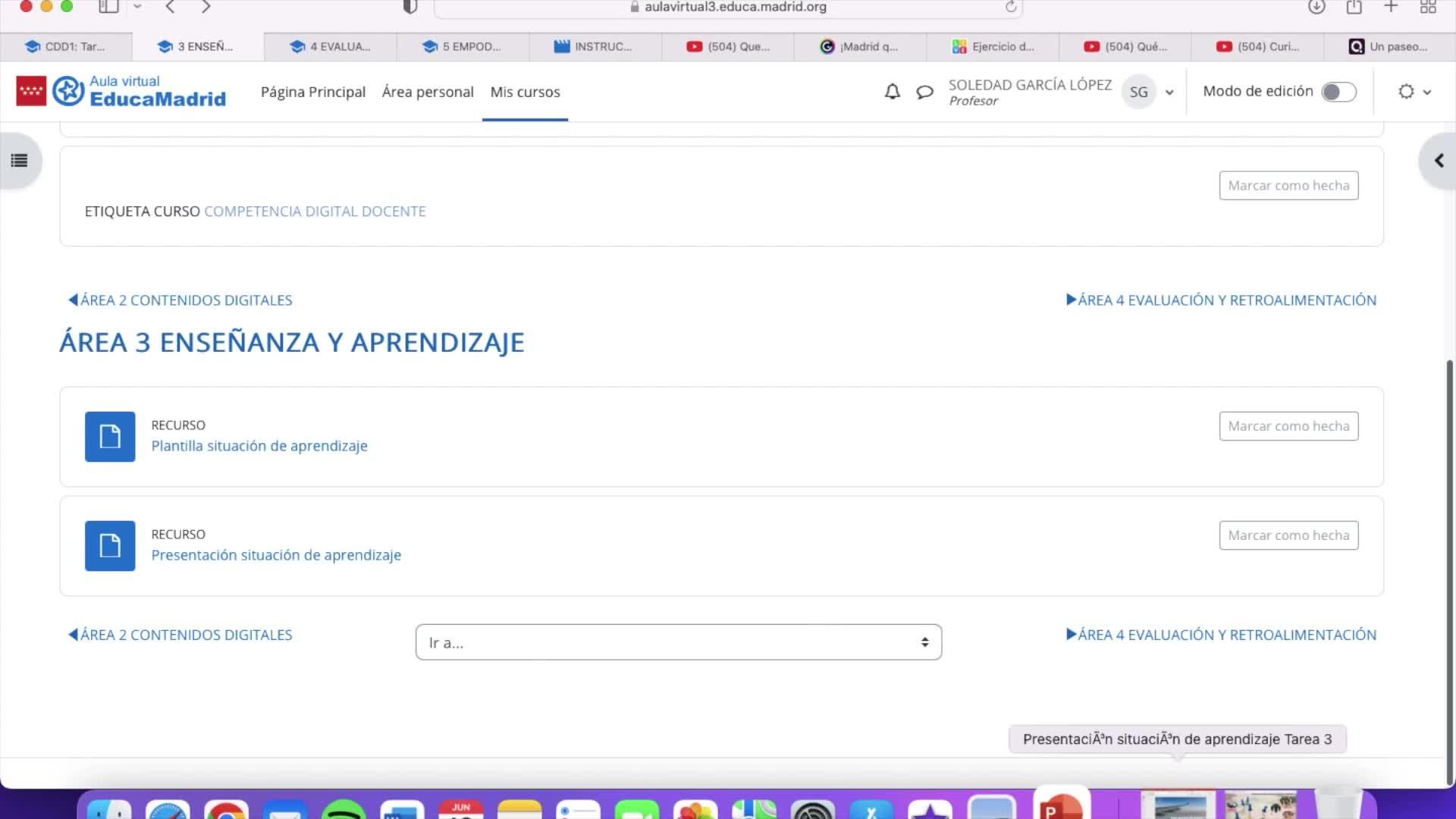Go to ÁREA 4 EVALUACIÓN Y RETROALIMENTACIÓN link at top

[1221, 300]
